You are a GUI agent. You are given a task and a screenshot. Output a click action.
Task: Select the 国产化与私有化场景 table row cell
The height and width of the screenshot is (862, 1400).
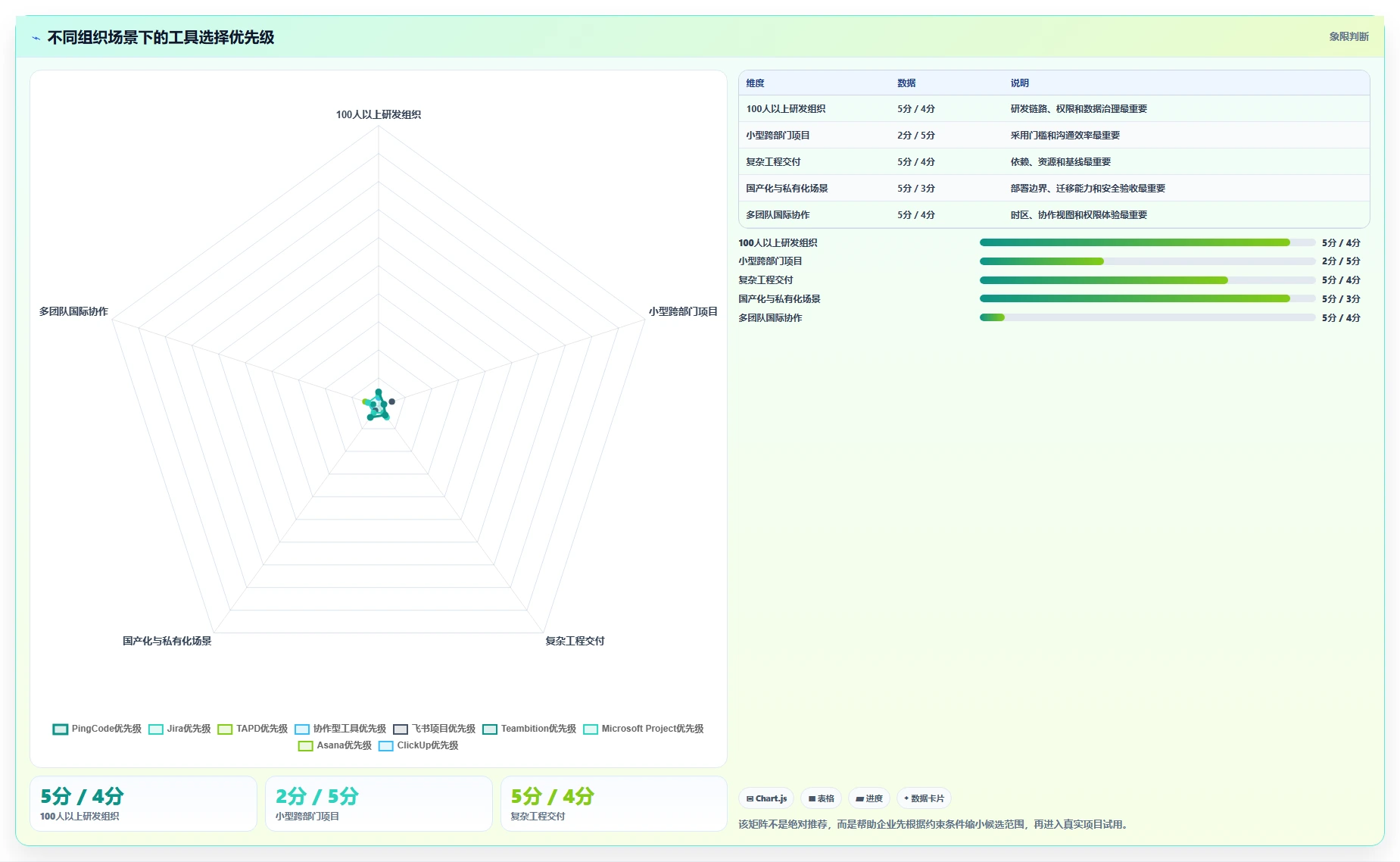(x=787, y=189)
